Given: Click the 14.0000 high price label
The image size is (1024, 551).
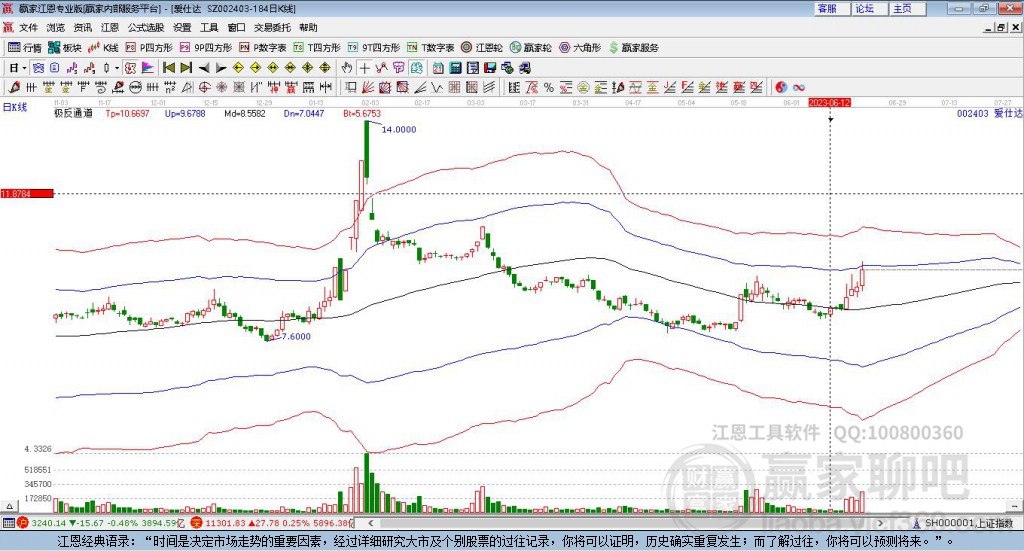Looking at the screenshot, I should click(x=398, y=129).
